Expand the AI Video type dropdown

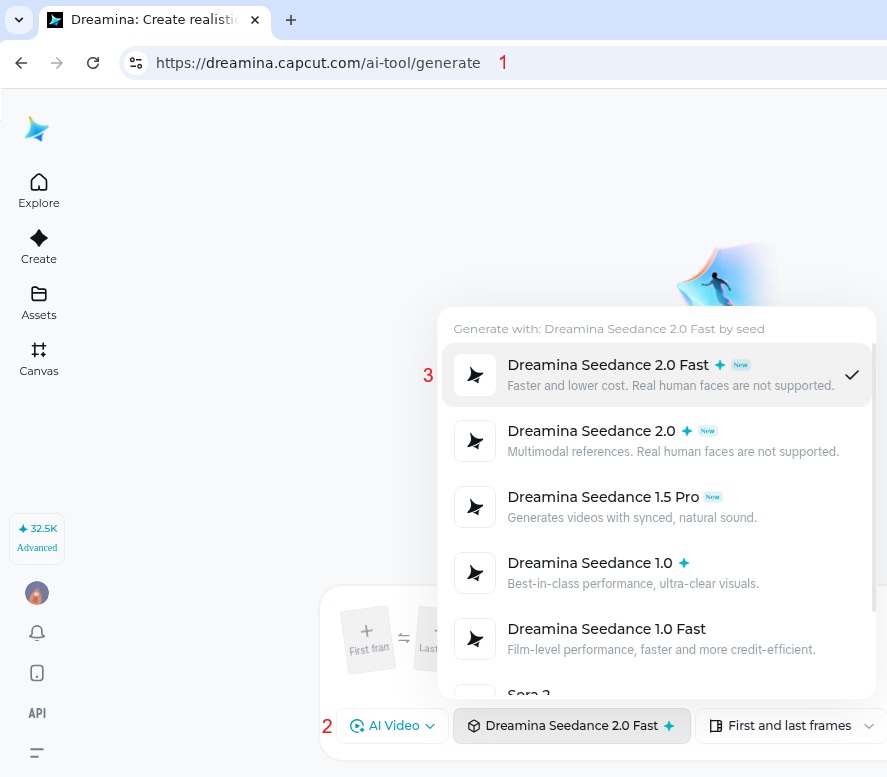(393, 726)
